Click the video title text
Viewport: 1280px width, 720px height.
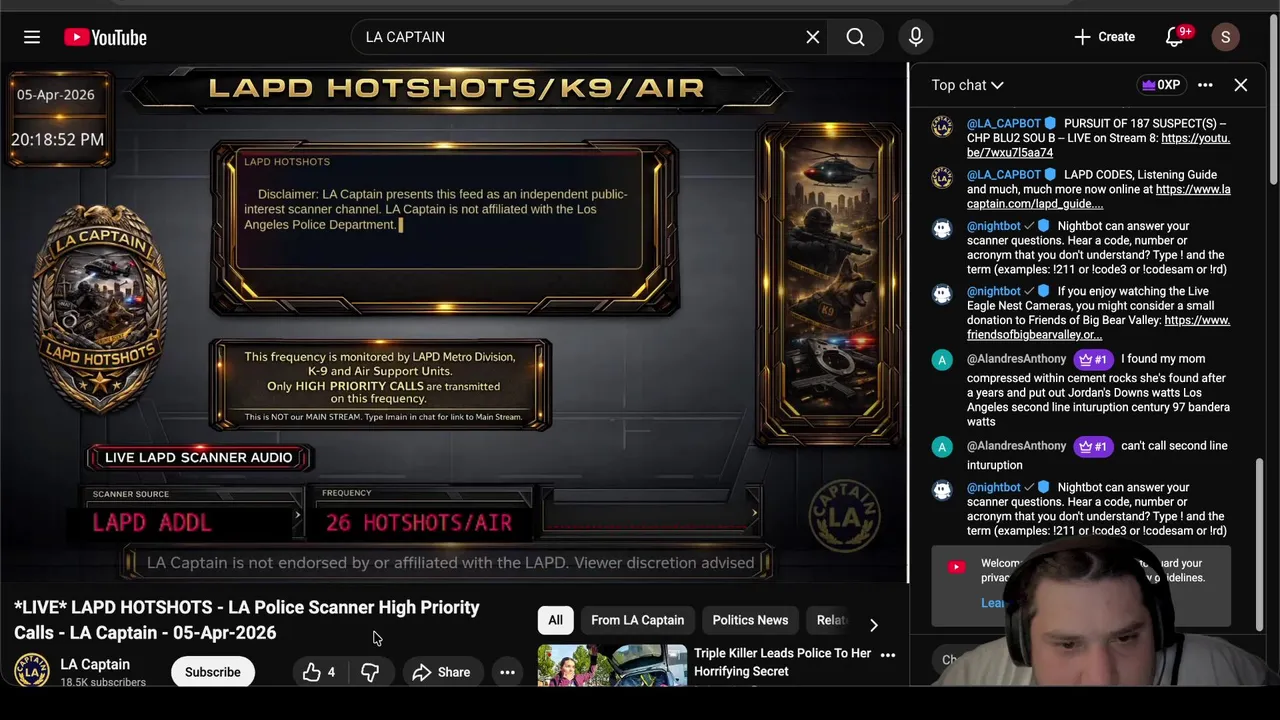click(x=247, y=620)
